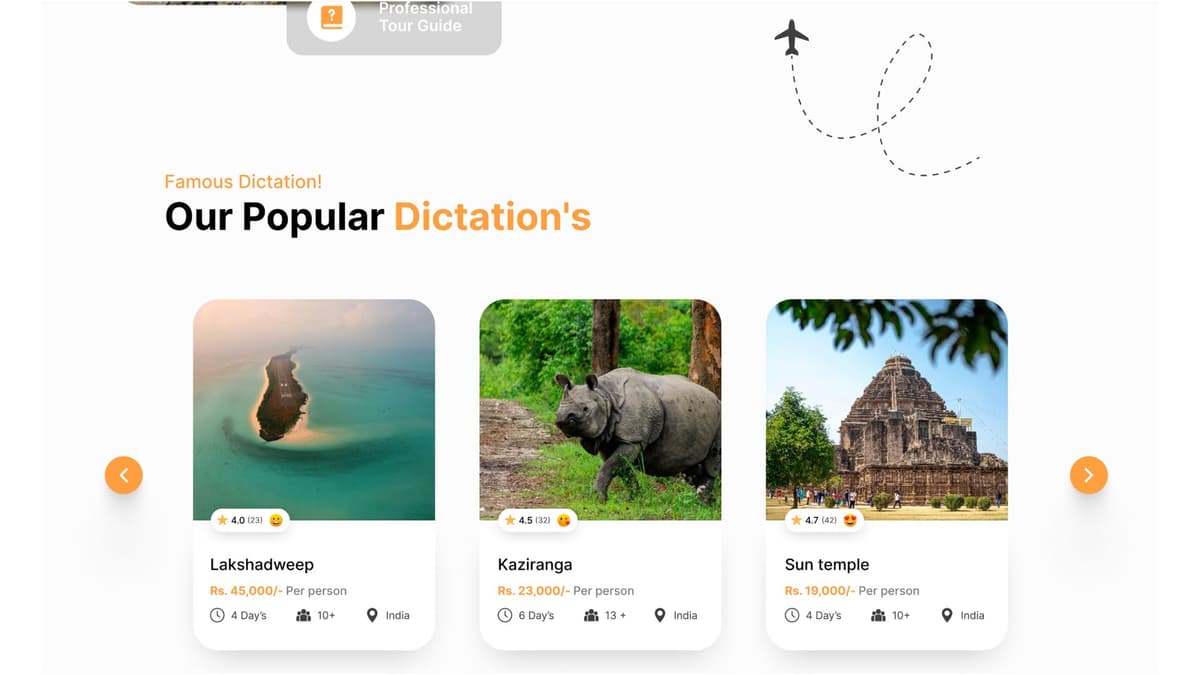Select the Sun temple destination title
The width and height of the screenshot is (1200, 675).
[827, 564]
